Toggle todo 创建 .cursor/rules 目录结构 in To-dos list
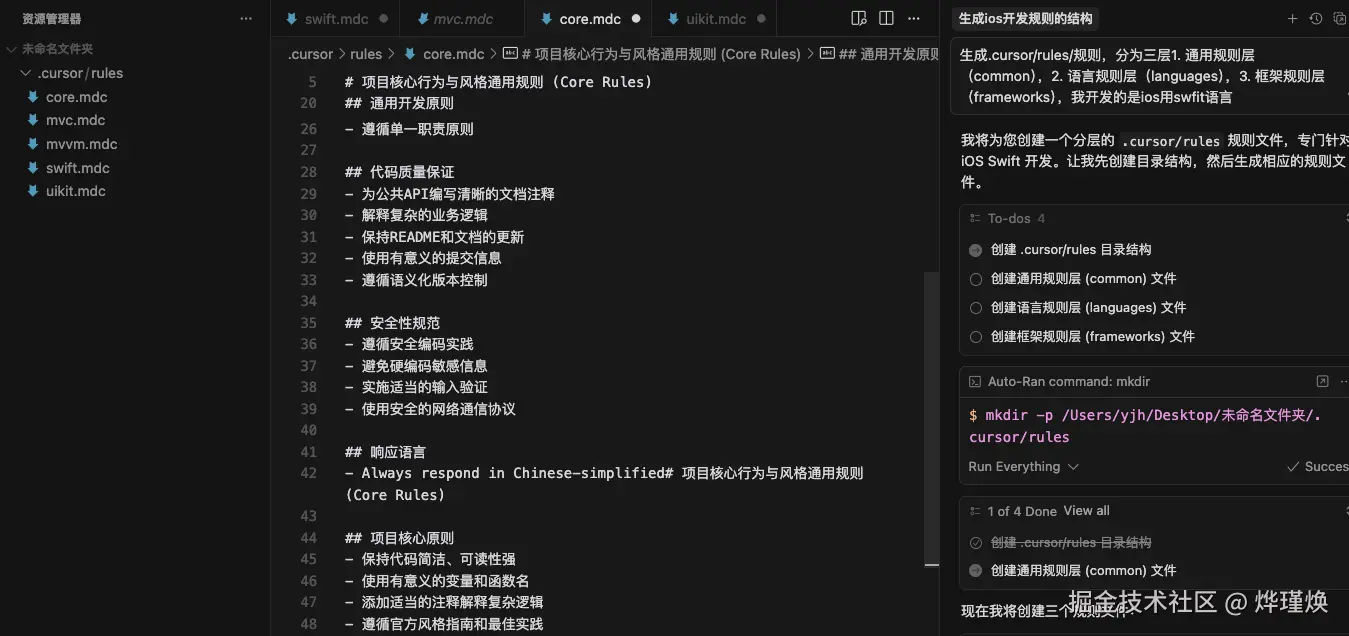Image resolution: width=1349 pixels, height=636 pixels. [x=976, y=250]
